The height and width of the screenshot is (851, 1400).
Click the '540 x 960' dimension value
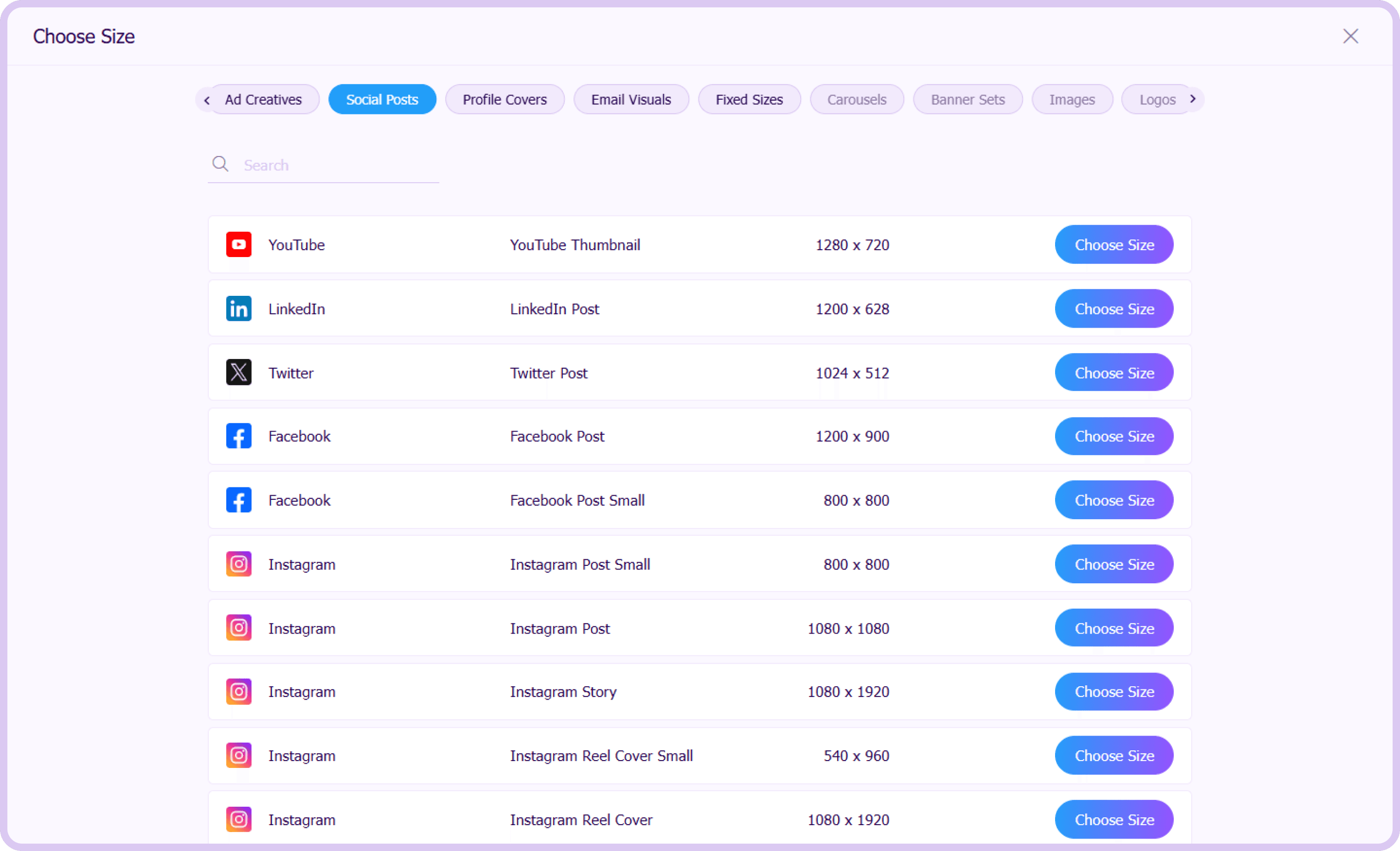(x=856, y=755)
